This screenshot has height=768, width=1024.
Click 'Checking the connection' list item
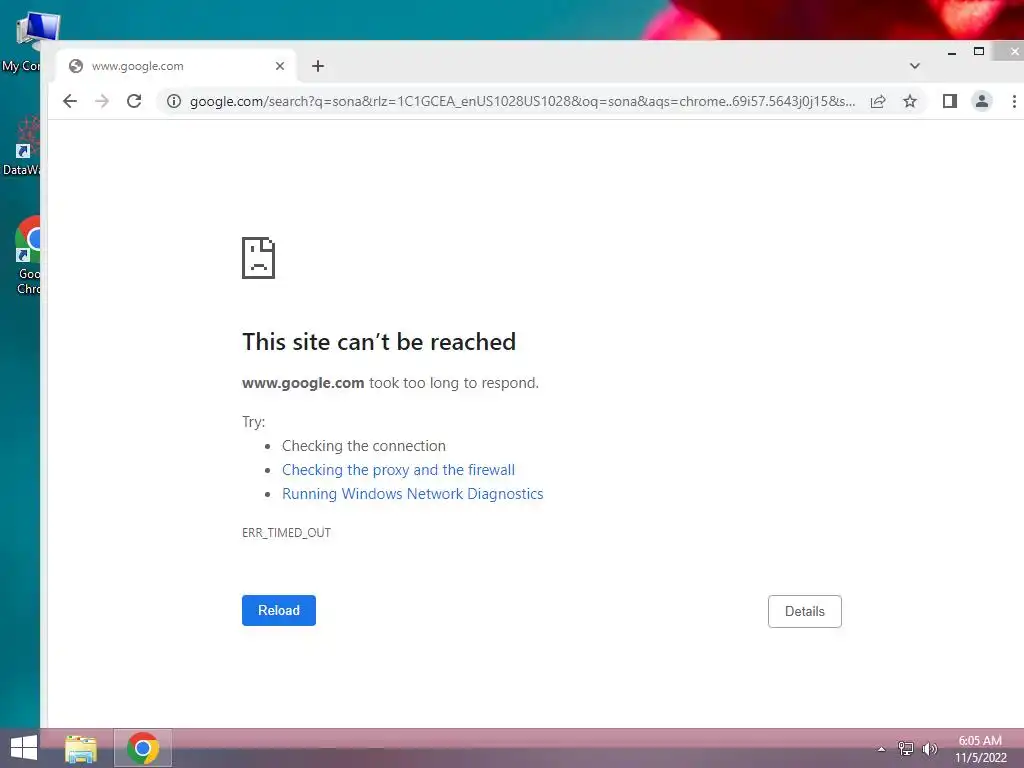pos(364,445)
